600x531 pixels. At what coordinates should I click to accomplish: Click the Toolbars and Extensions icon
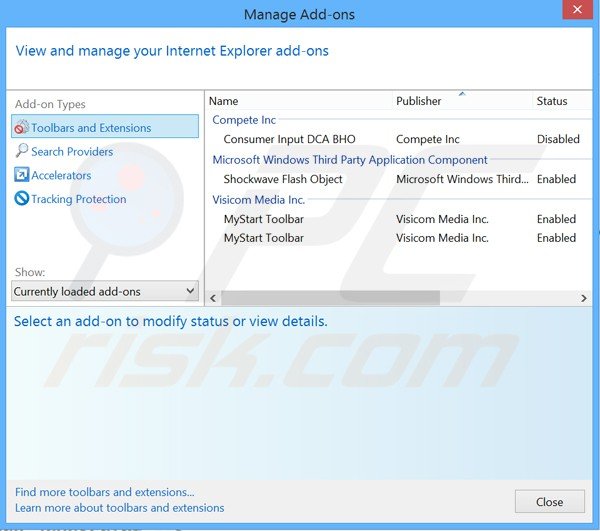tap(21, 127)
